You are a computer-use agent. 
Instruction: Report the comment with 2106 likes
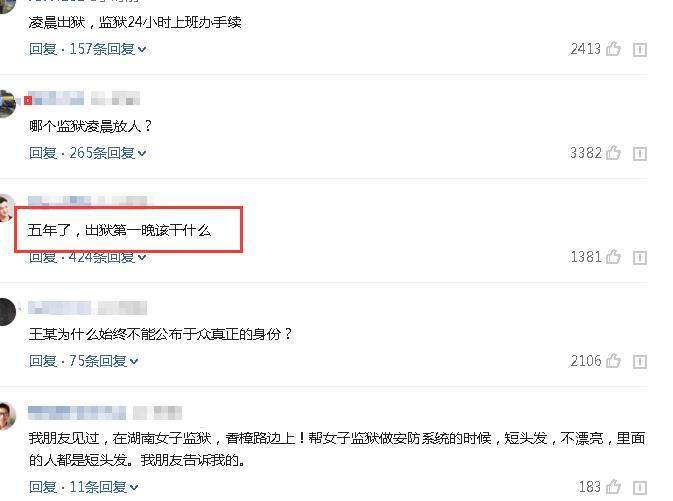click(x=640, y=361)
